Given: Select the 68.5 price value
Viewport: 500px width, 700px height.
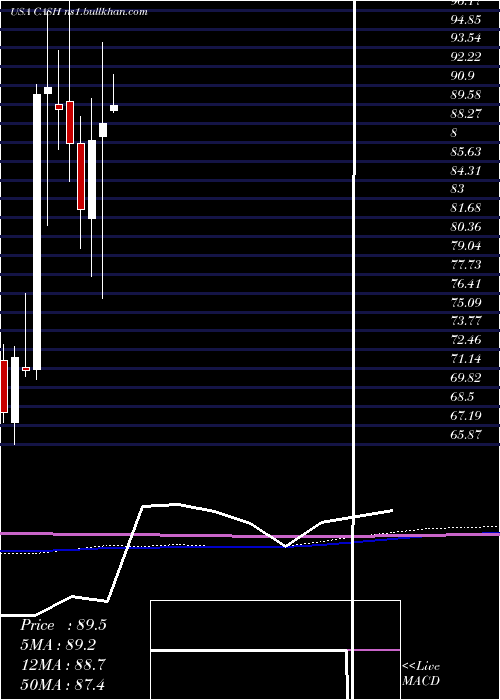Looking at the screenshot, I should pyautogui.click(x=462, y=396).
